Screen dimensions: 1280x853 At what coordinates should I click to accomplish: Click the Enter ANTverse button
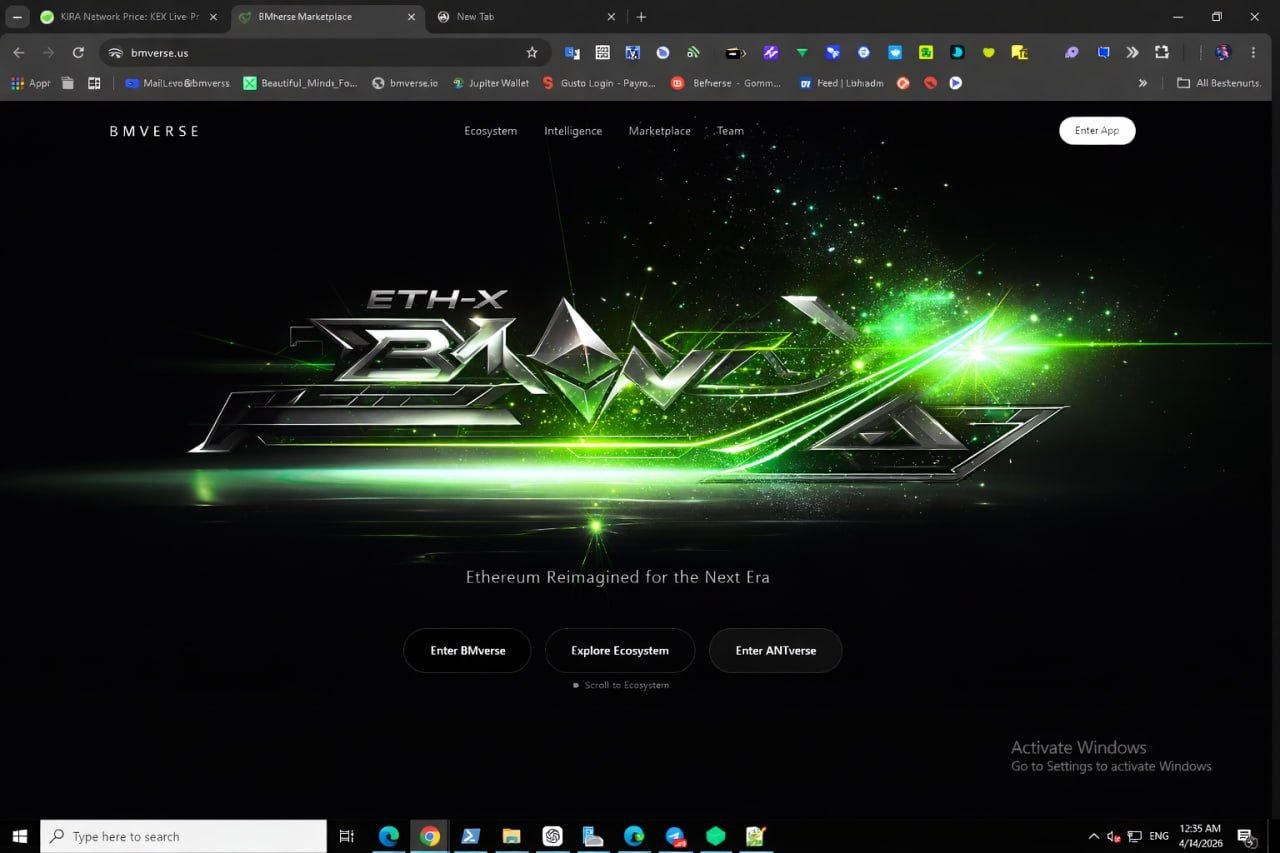775,651
